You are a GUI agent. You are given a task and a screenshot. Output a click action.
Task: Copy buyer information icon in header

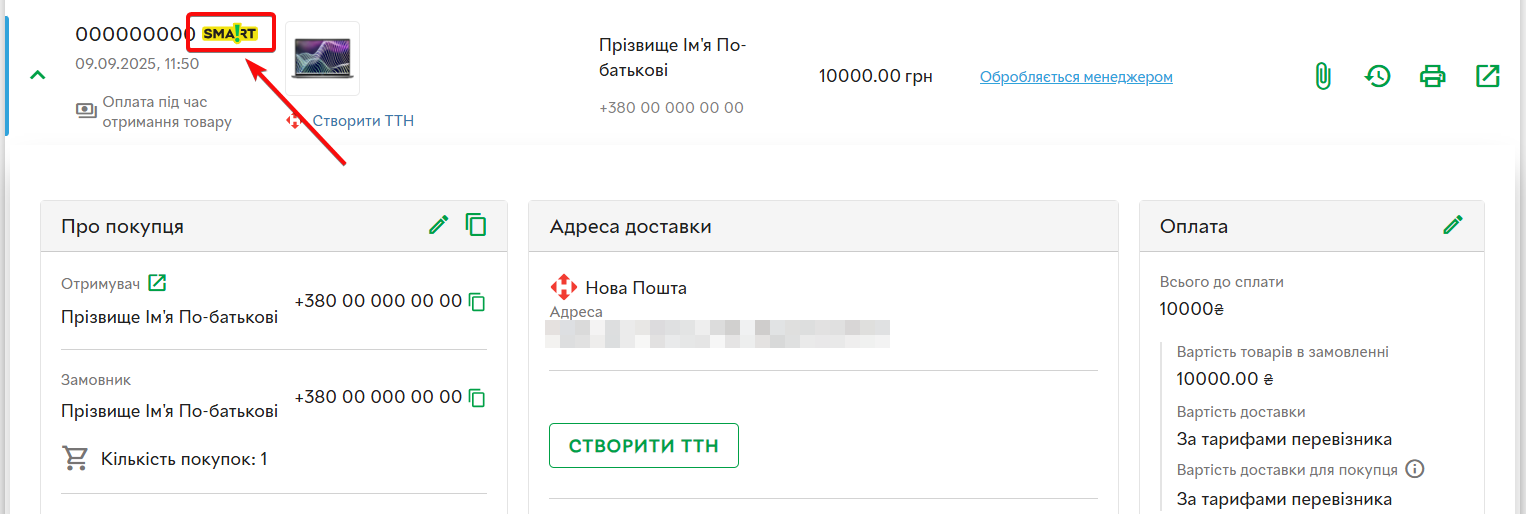coord(476,225)
